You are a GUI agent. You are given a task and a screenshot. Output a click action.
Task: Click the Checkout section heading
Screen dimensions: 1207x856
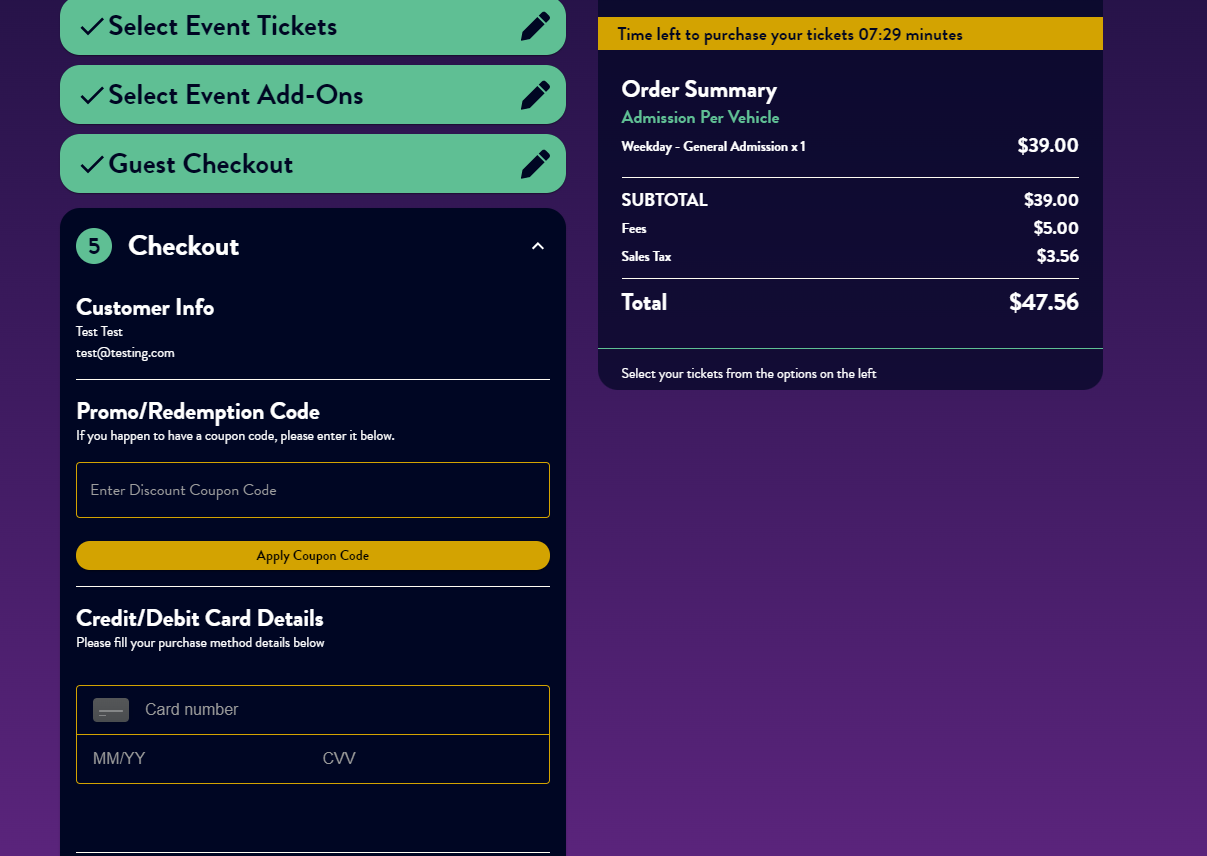pos(184,246)
